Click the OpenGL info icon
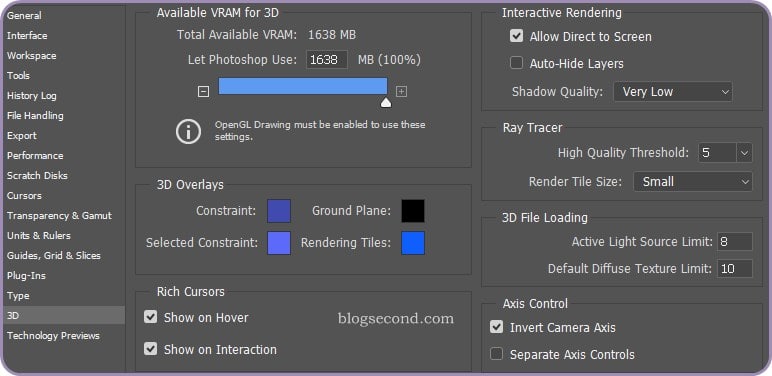This screenshot has width=772, height=376. pos(189,131)
